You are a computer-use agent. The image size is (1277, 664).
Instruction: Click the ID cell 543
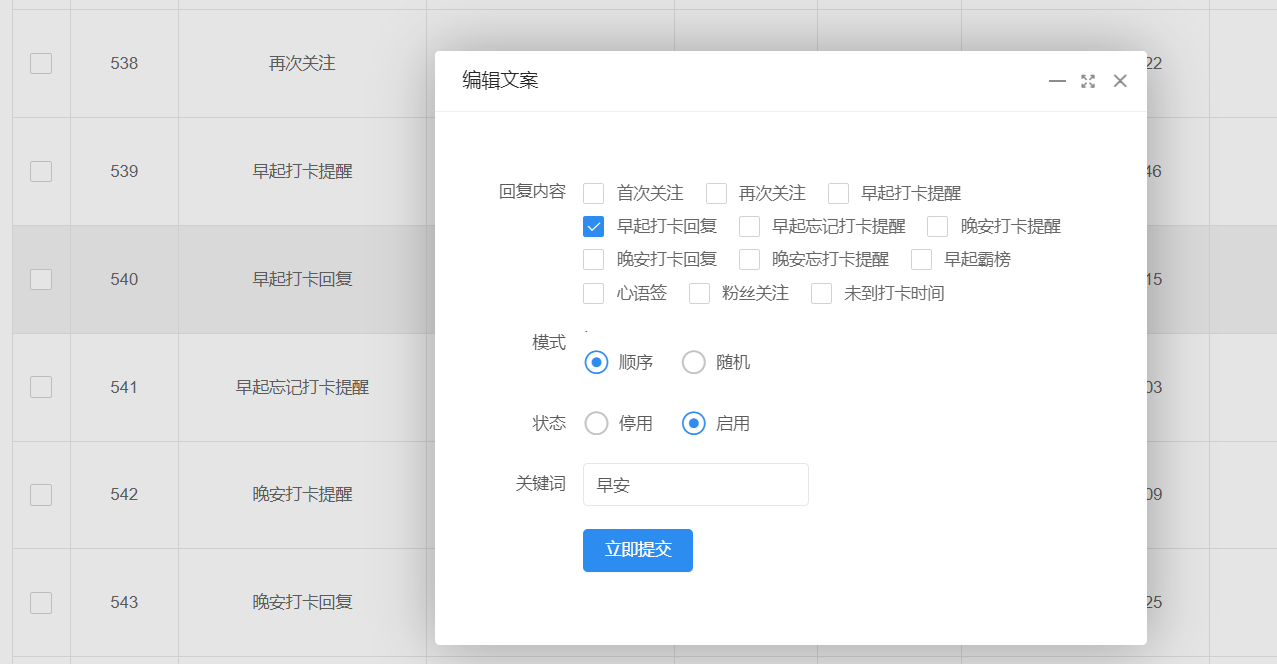point(124,602)
